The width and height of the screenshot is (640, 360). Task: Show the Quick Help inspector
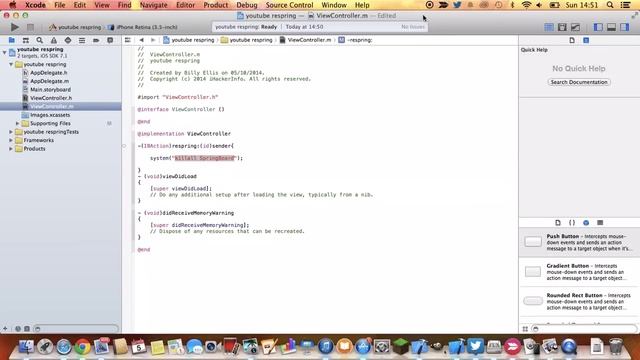586,40
